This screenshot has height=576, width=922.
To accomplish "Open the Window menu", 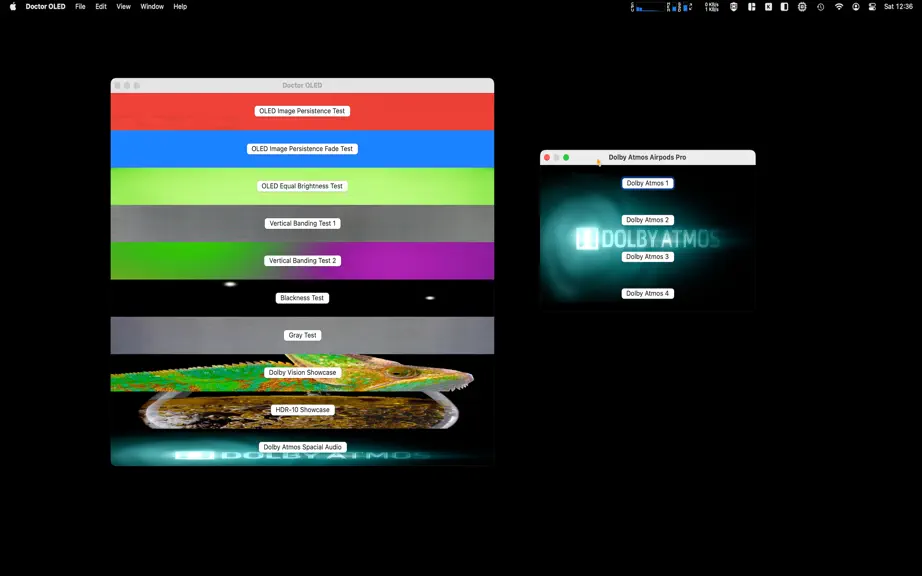I will [152, 6].
